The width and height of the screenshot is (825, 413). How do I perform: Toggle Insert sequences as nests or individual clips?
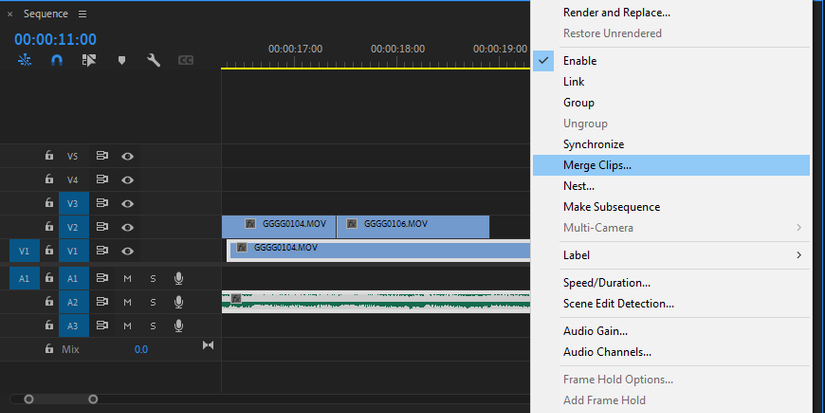25,60
